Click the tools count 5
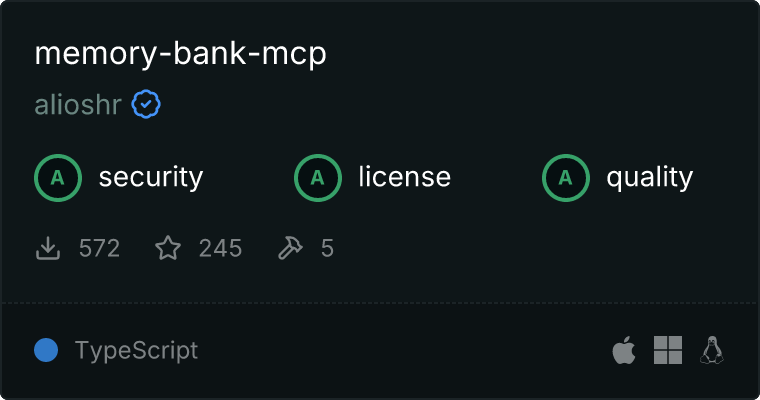760x400 pixels. tap(327, 248)
